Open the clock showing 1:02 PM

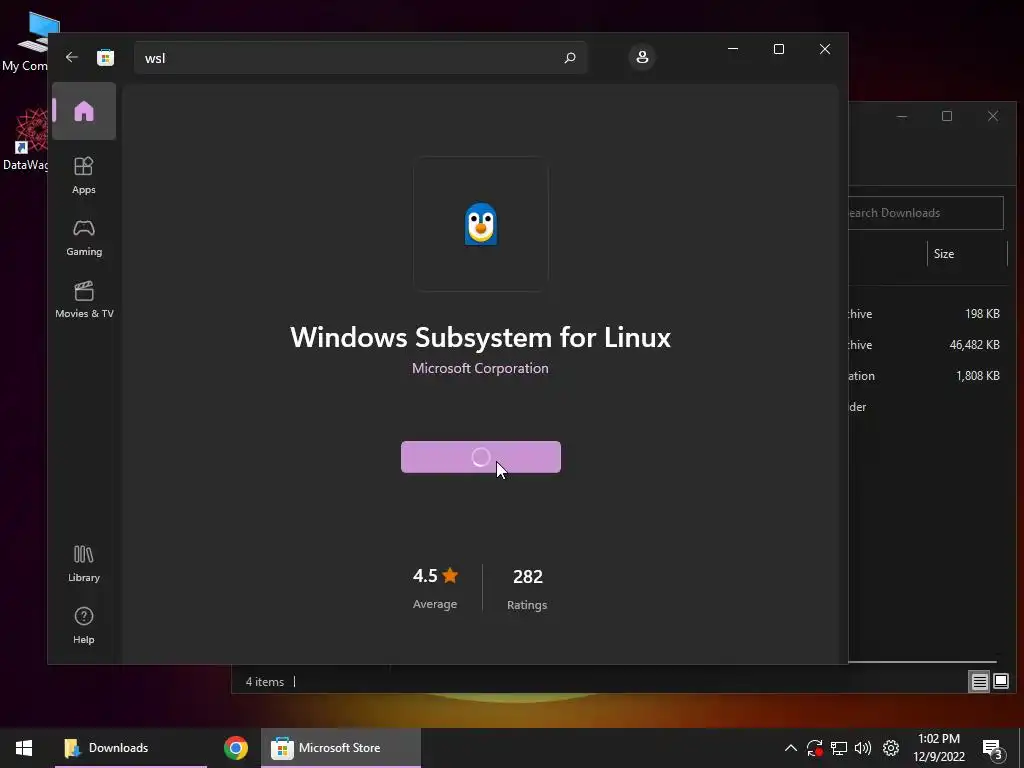click(x=939, y=748)
